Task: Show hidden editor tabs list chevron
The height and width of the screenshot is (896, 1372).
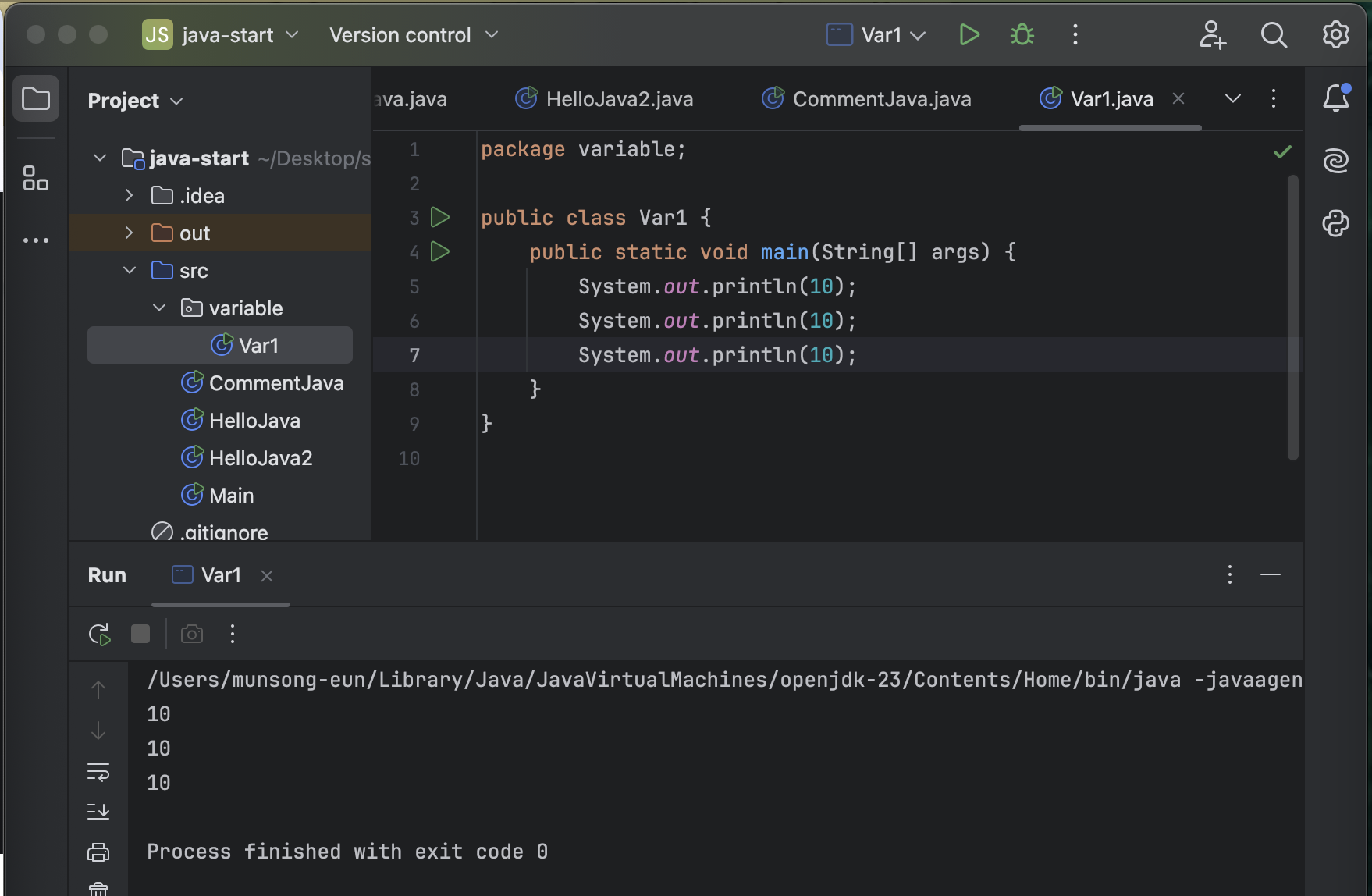Action: 1233,98
